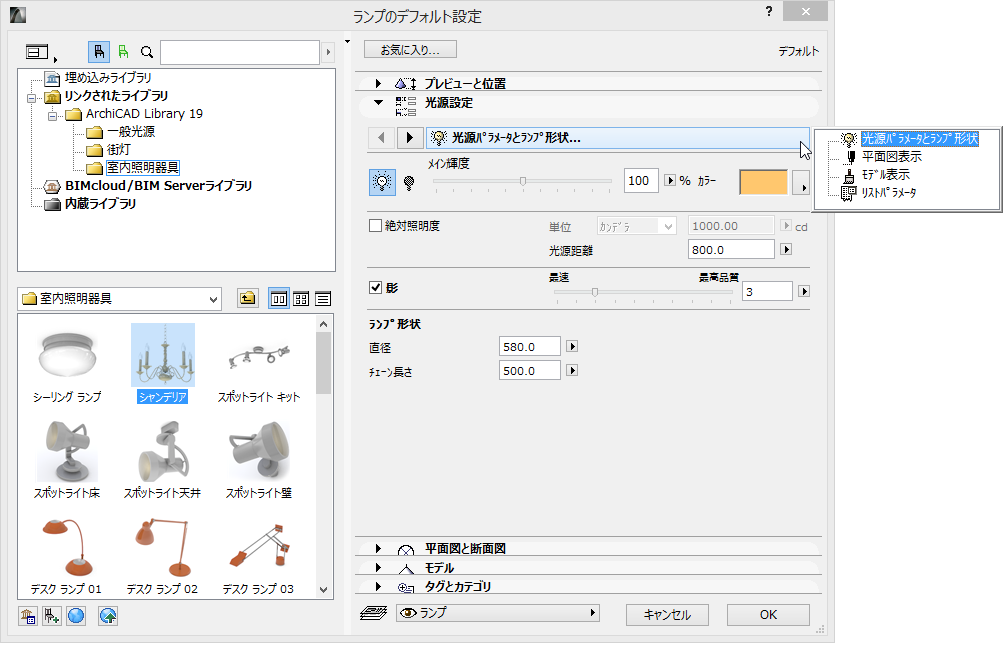The height and width of the screenshot is (646, 1005).
Task: Switch to small icons view
Action: coord(301,299)
